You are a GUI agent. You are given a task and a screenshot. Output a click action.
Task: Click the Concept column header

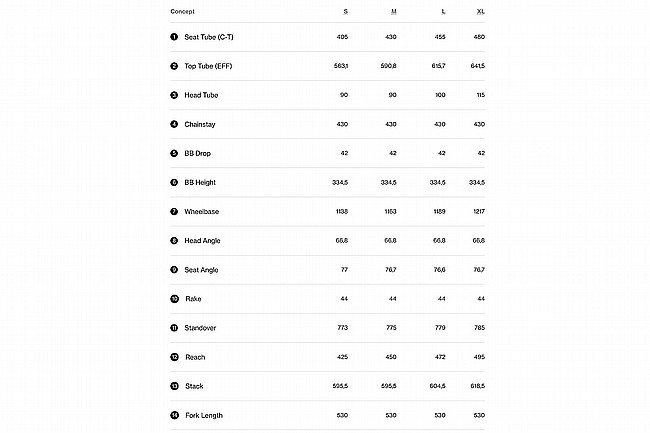tap(182, 12)
